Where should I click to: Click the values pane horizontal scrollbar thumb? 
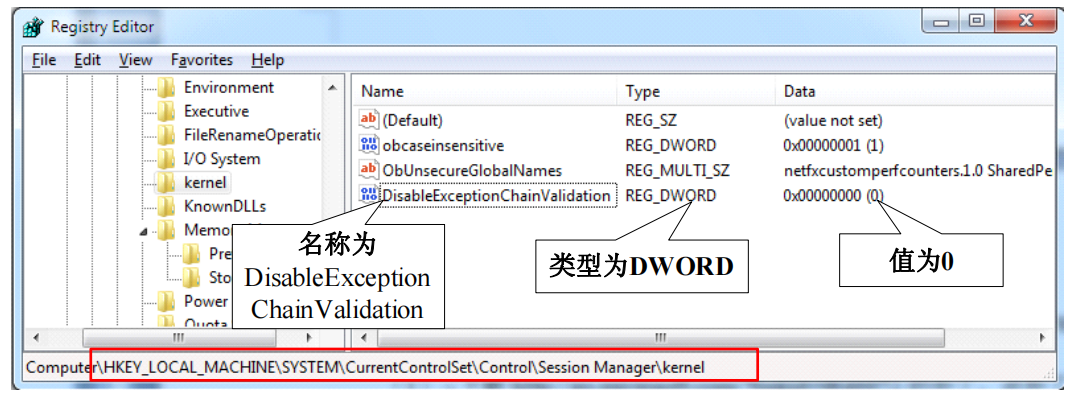point(659,337)
